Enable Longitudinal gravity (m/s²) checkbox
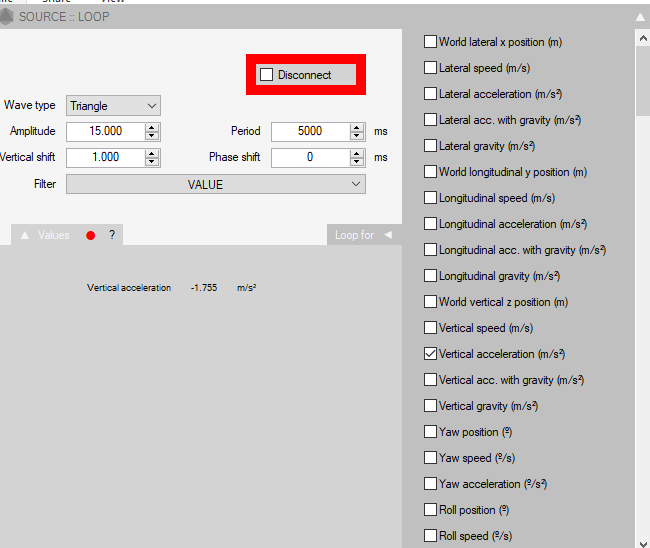Screen dimensions: 650x548 click(x=430, y=276)
